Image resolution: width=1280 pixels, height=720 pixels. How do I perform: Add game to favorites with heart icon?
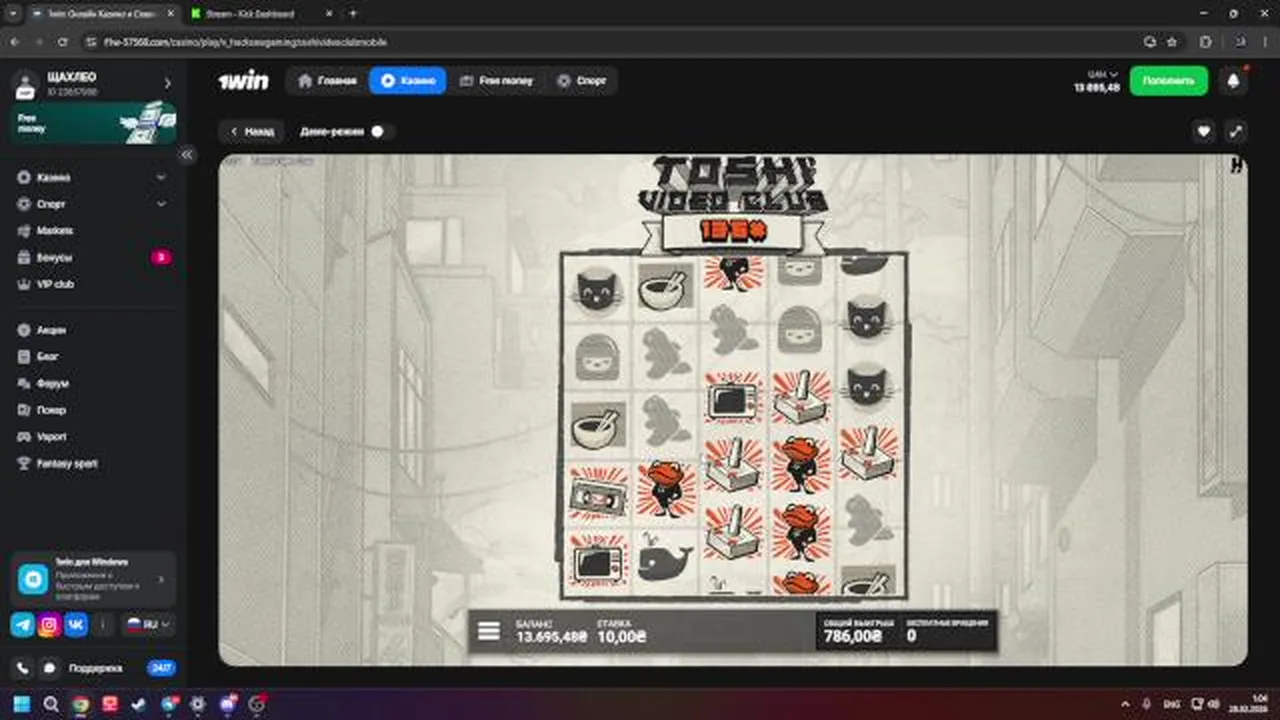coord(1204,131)
